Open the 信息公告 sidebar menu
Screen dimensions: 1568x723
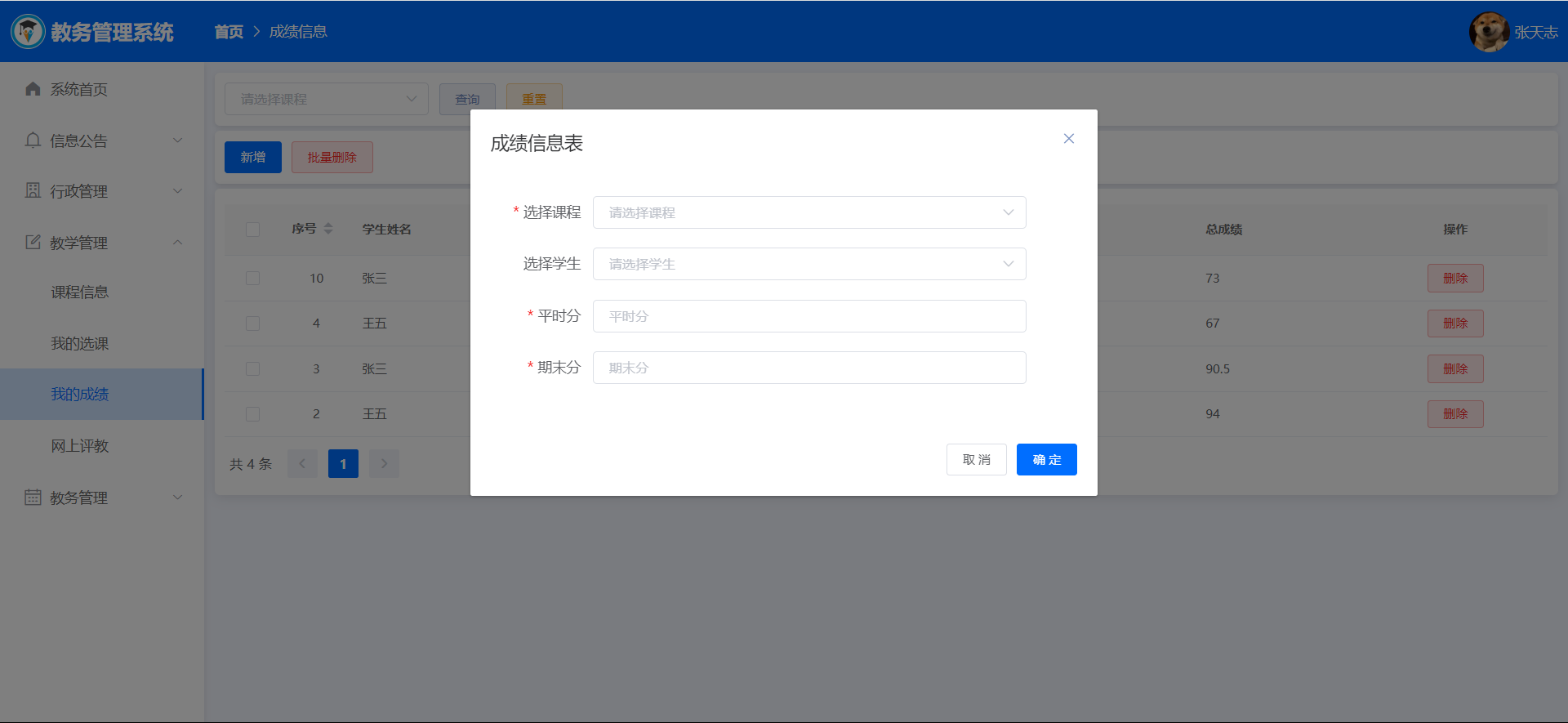click(102, 141)
